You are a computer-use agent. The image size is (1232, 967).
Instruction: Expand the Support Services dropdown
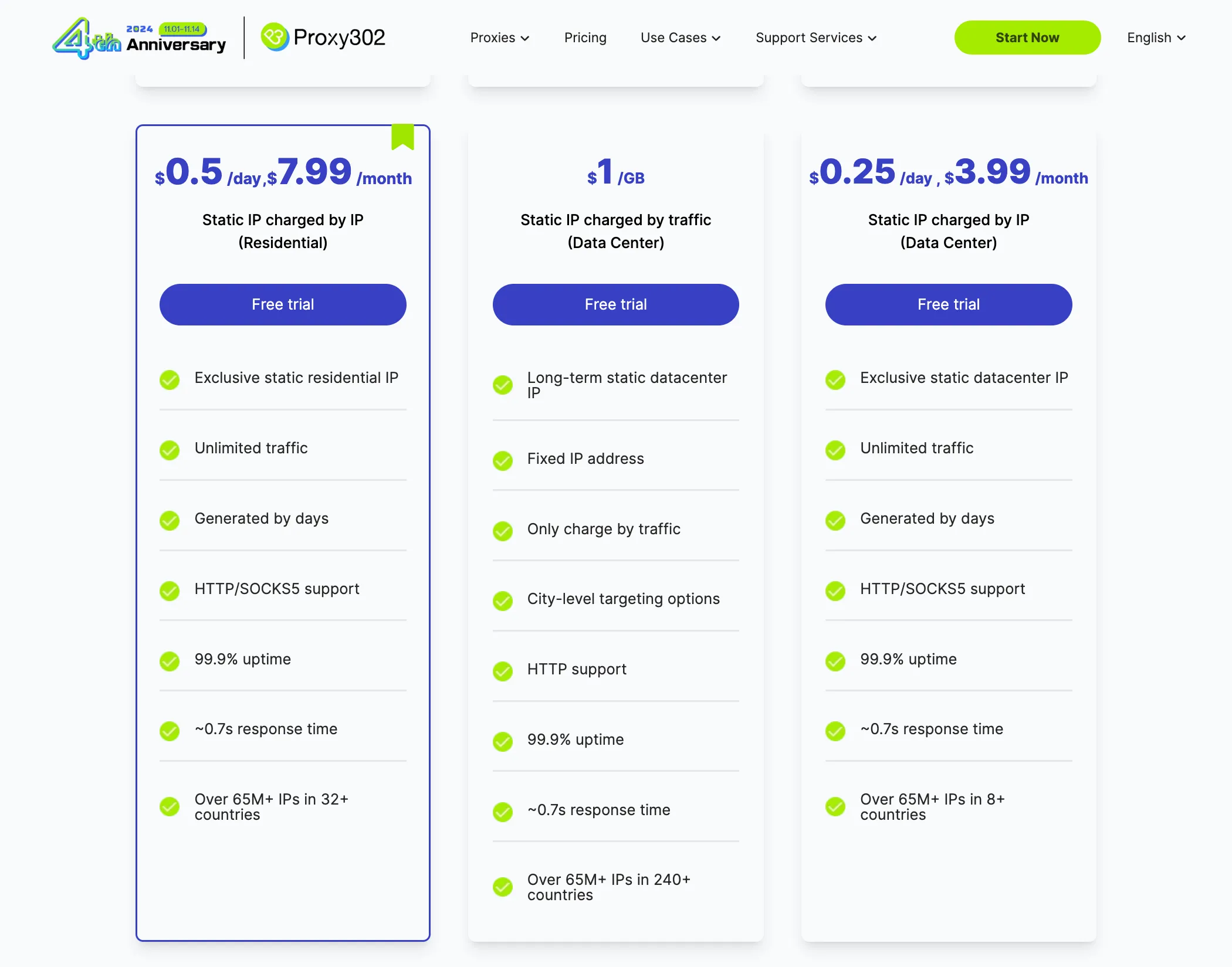point(816,38)
